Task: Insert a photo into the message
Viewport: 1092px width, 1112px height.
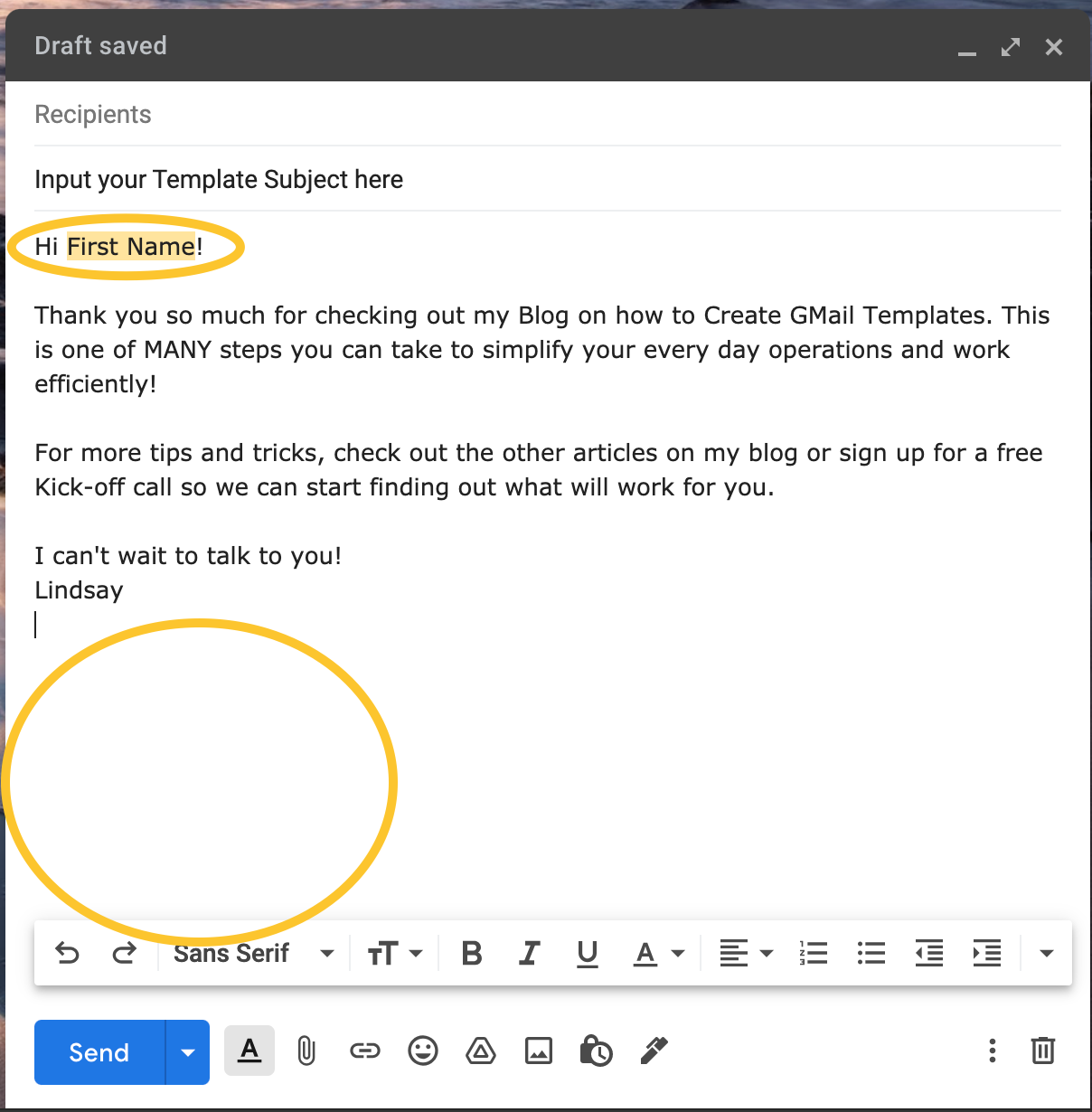Action: click(538, 1051)
